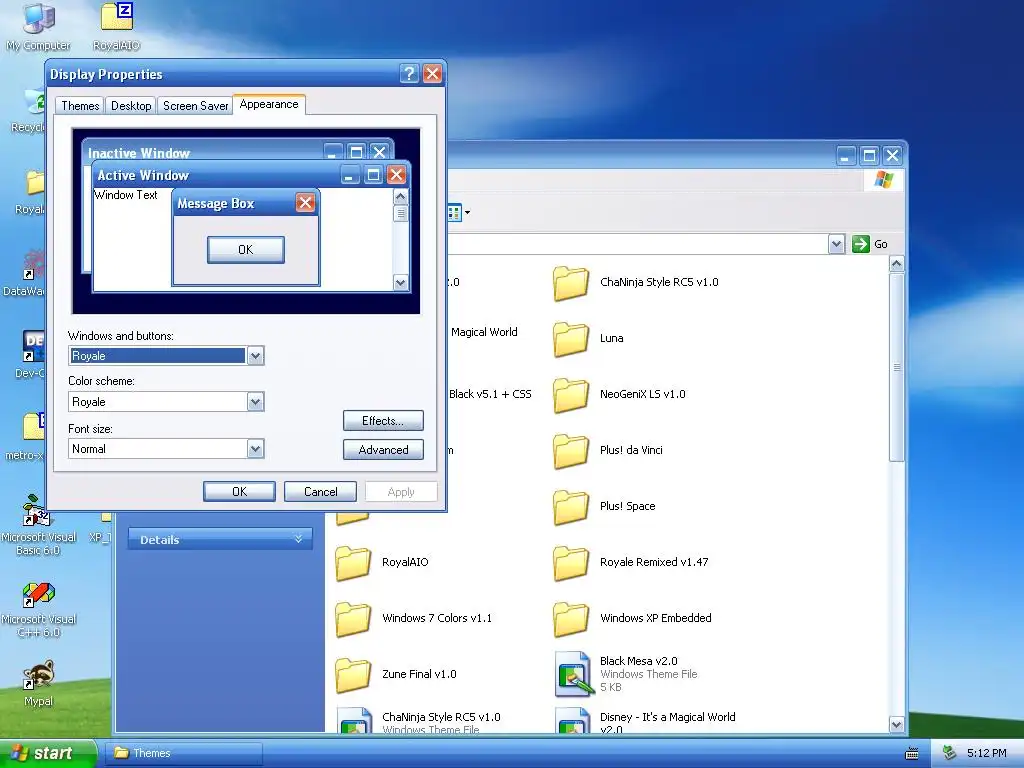This screenshot has width=1024, height=768.
Task: Click the Explorer scrollbar up arrow
Action: coord(897,264)
